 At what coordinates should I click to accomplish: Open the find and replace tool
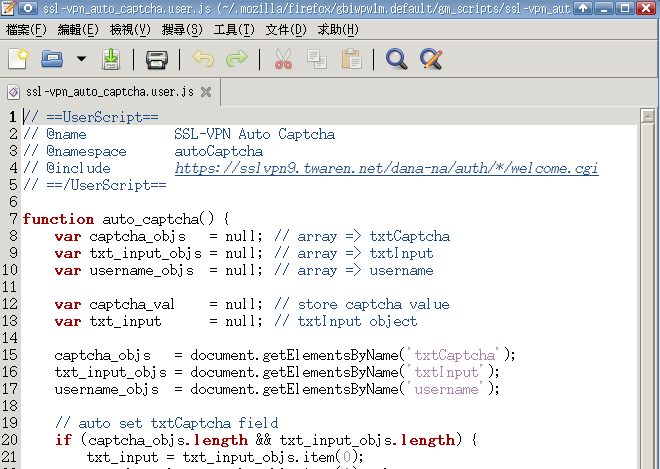pyautogui.click(x=430, y=59)
